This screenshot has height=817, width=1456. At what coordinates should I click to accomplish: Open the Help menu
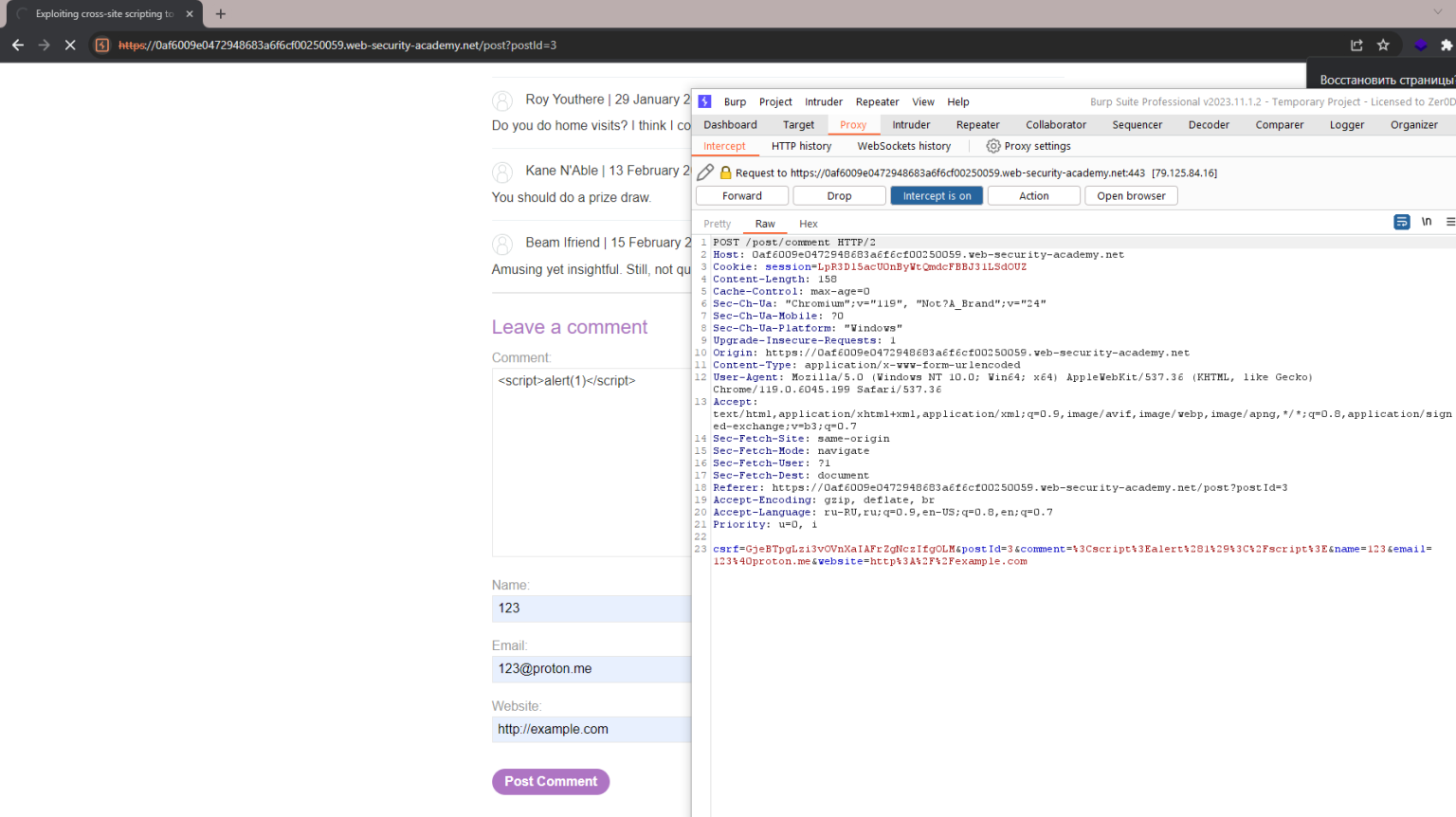click(x=958, y=101)
